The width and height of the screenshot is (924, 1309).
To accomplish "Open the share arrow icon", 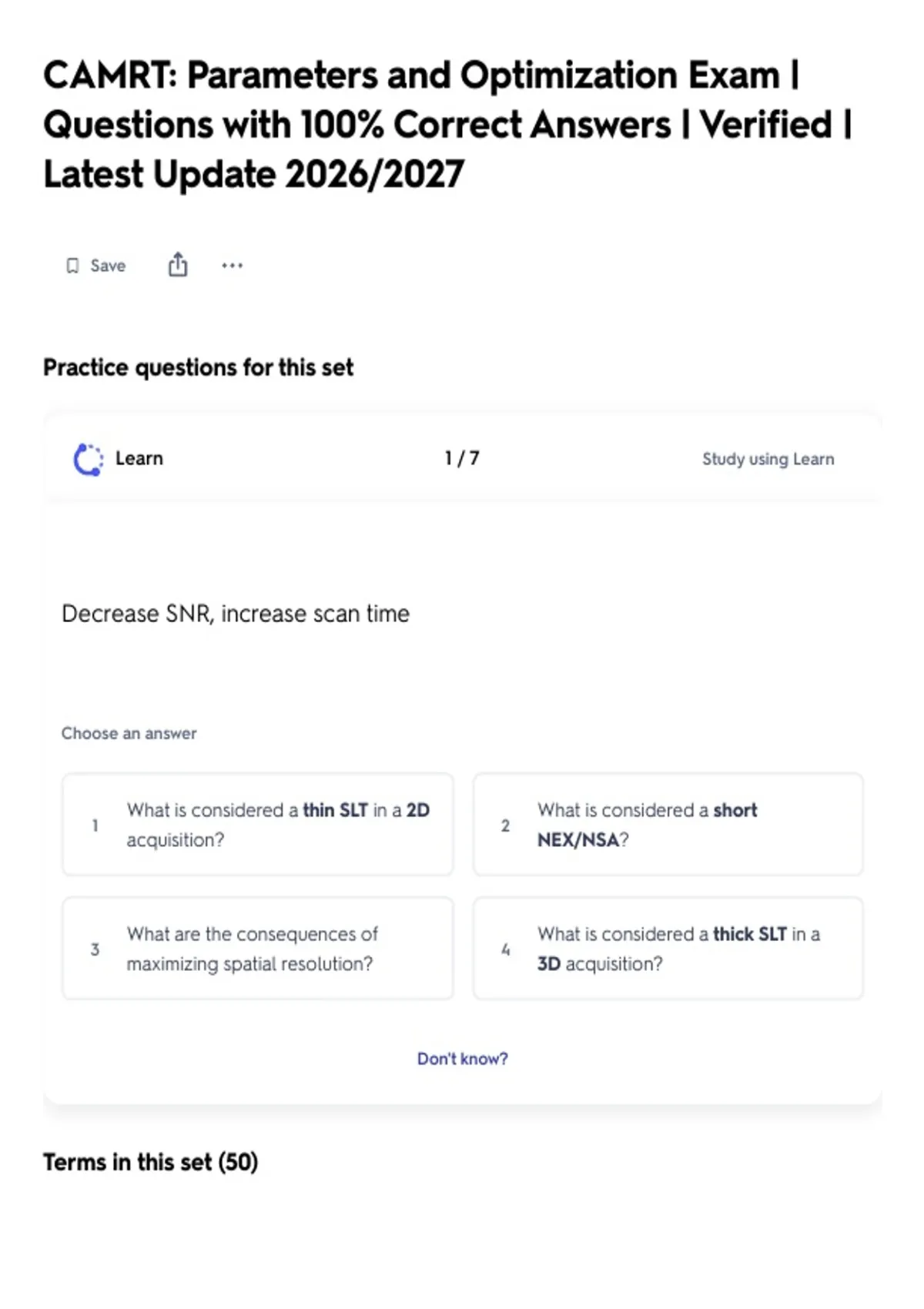I will pos(178,264).
